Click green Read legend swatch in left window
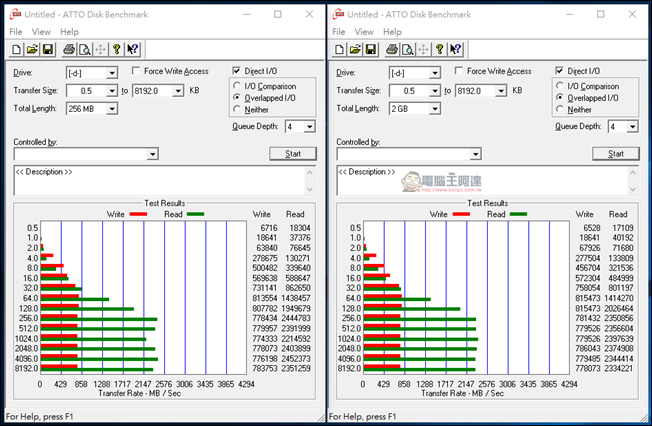This screenshot has height=426, width=652. [x=195, y=214]
